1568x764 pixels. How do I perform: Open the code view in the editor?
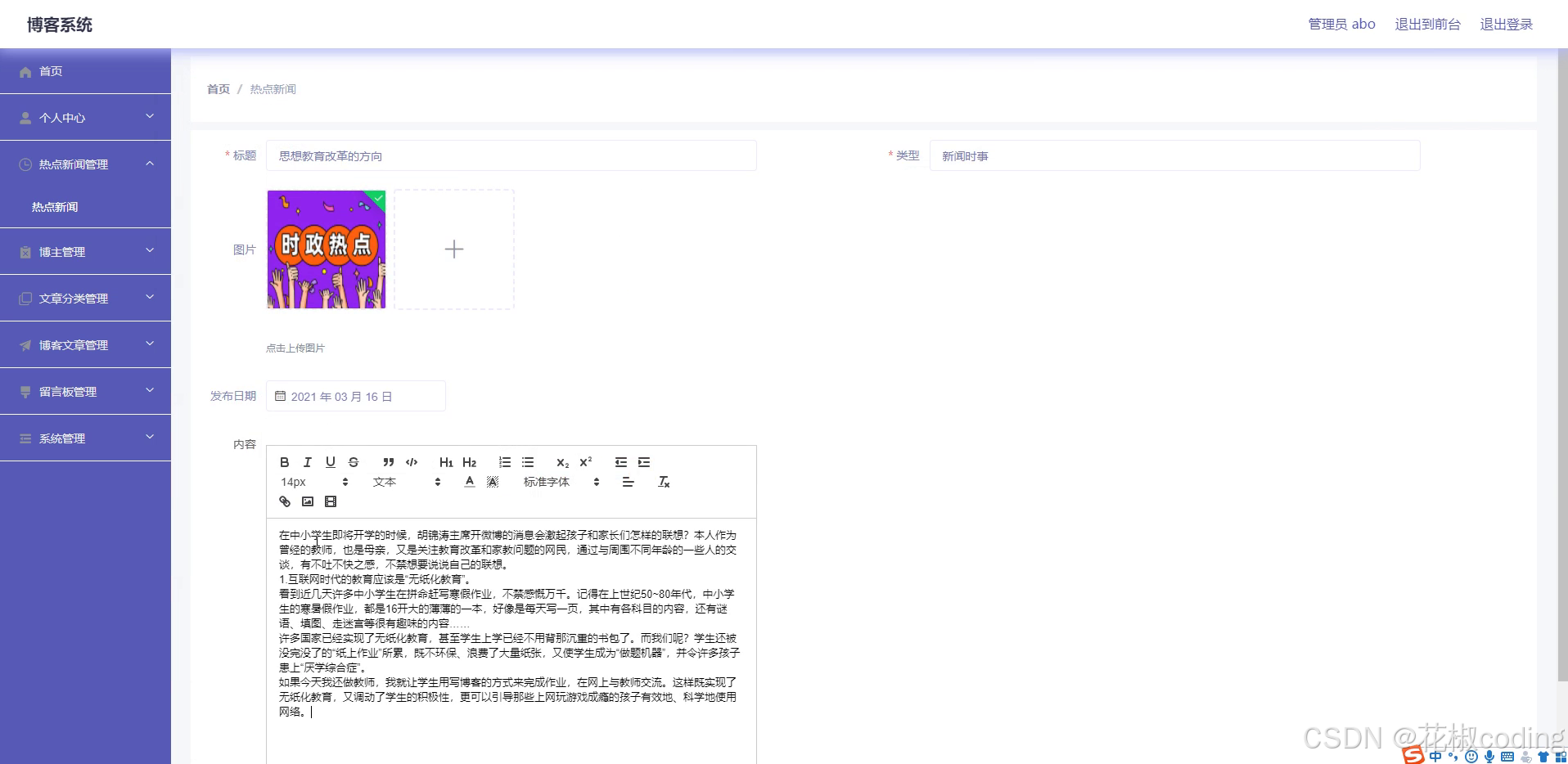(412, 462)
